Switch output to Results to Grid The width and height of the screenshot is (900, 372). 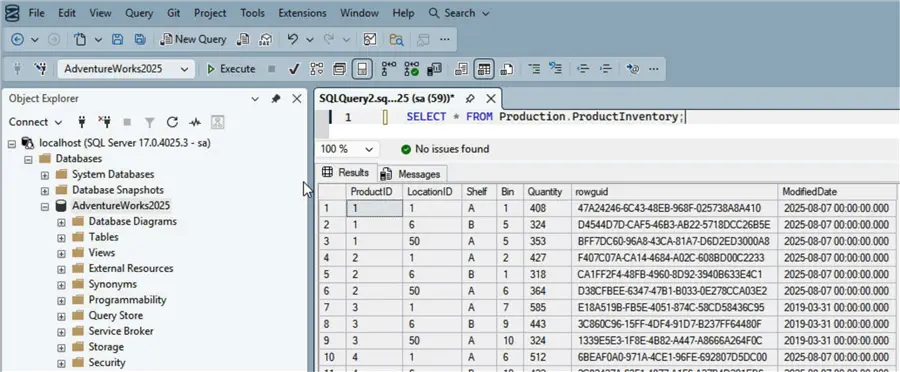click(x=484, y=69)
